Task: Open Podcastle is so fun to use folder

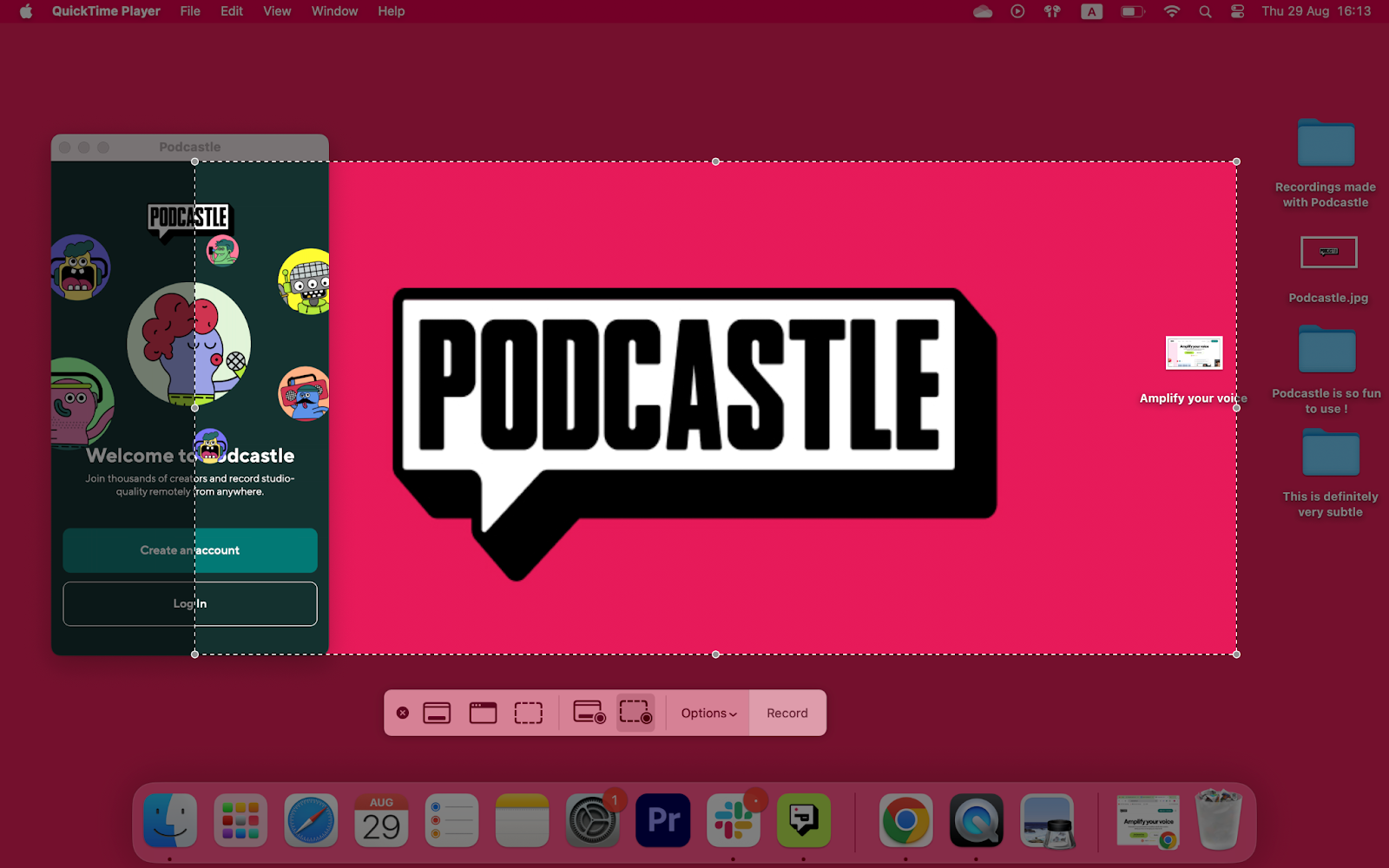Action: (x=1326, y=349)
